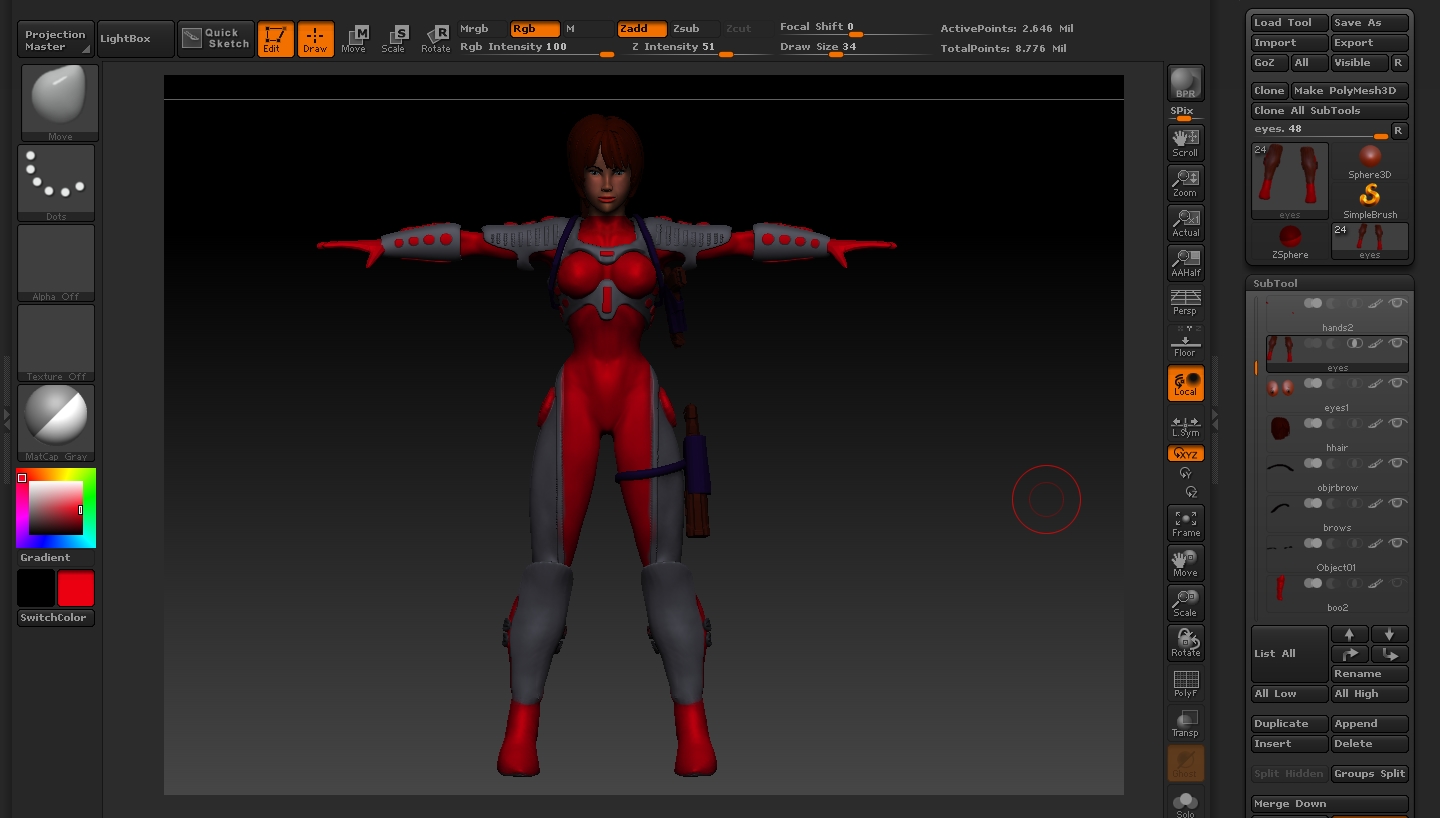Click the Merge Down button

pyautogui.click(x=1330, y=804)
